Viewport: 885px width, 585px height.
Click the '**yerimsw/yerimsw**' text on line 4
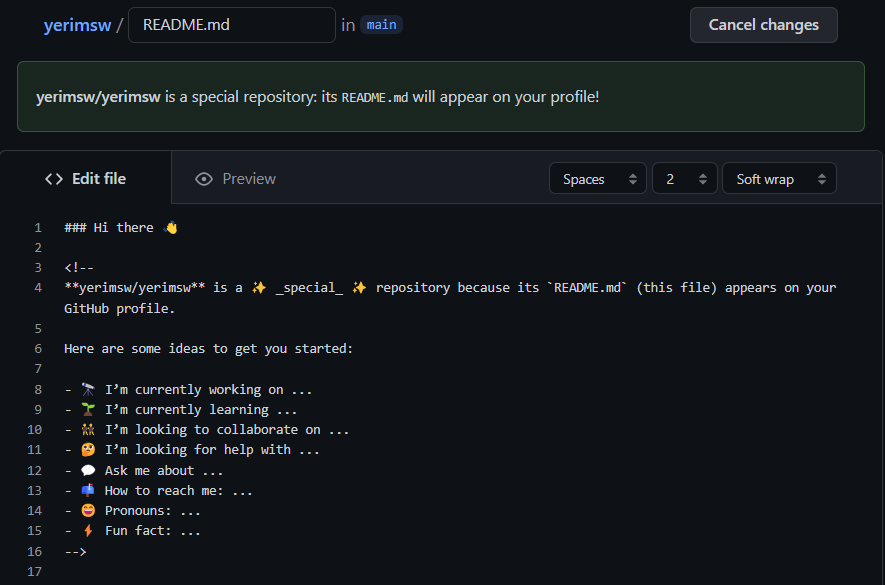pos(134,288)
